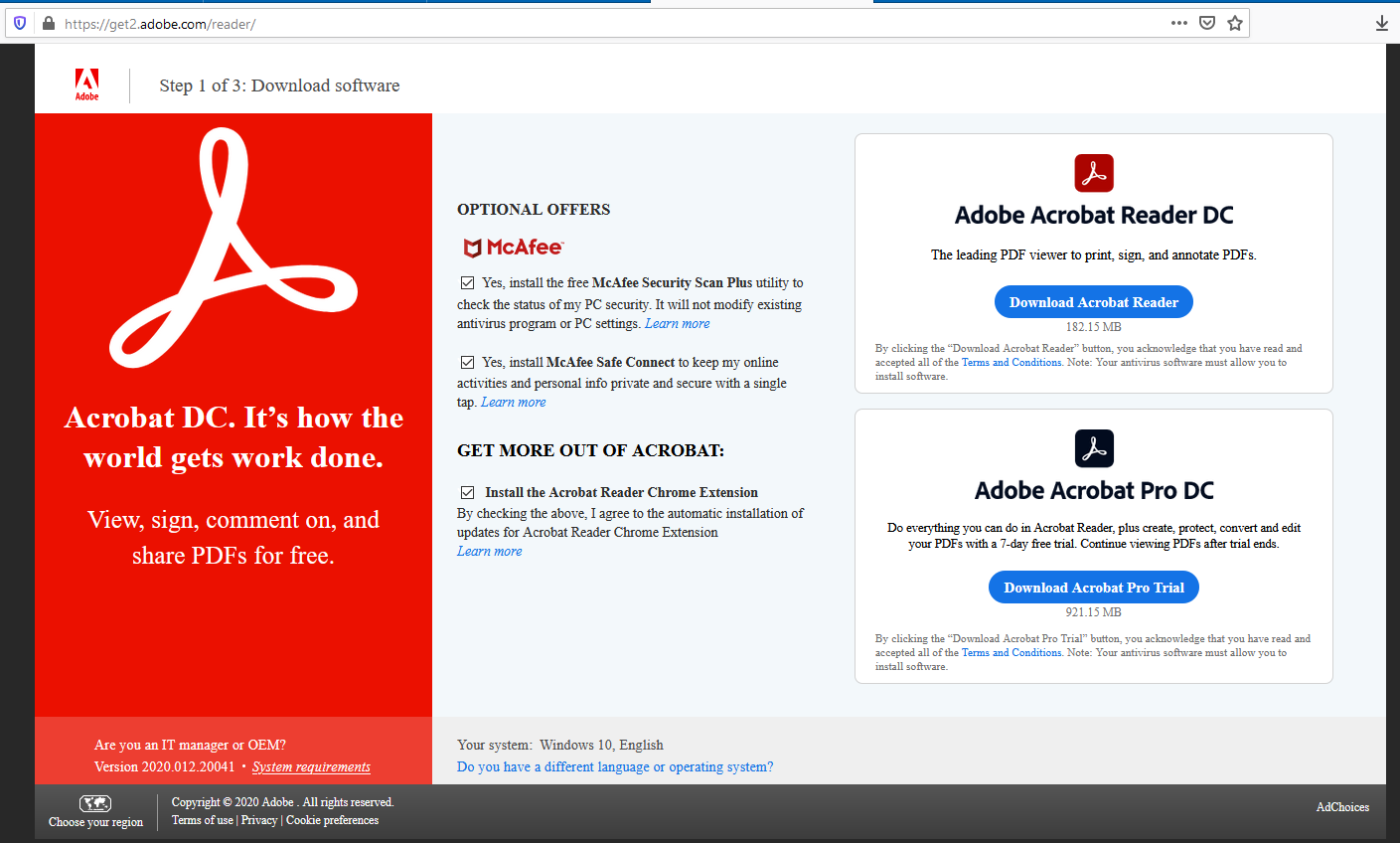1400x843 pixels.
Task: Click the dark Acrobat Pro DC icon
Action: (1093, 448)
